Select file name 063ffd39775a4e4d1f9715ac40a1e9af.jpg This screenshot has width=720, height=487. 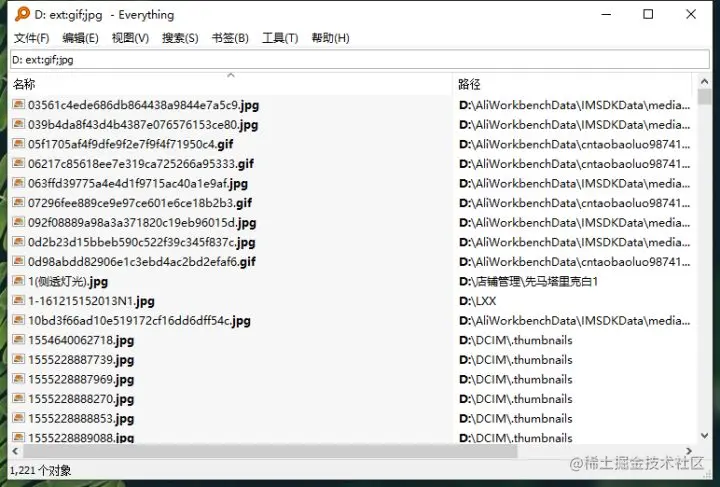[x=138, y=184]
